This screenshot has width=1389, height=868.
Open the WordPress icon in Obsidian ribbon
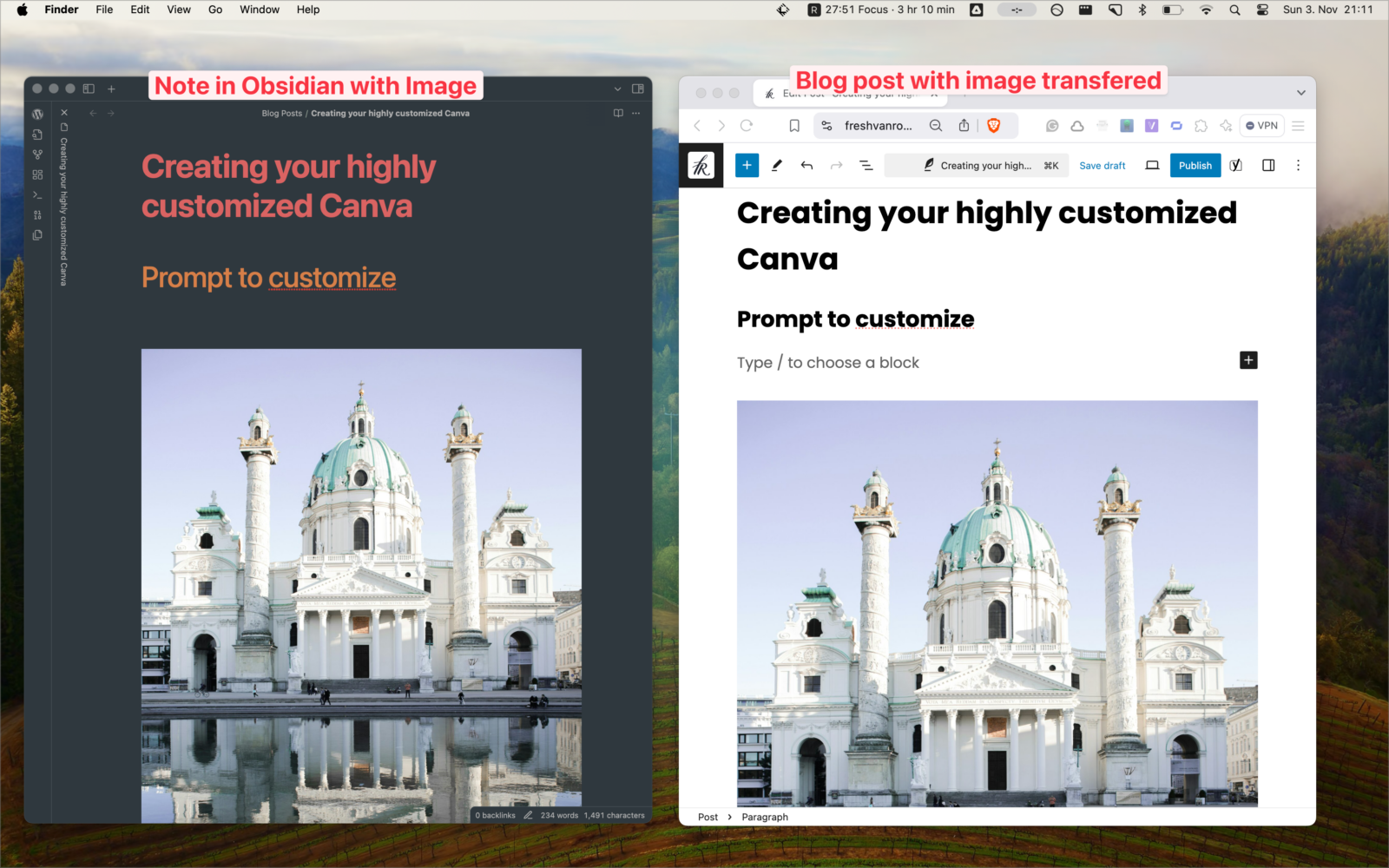37,114
